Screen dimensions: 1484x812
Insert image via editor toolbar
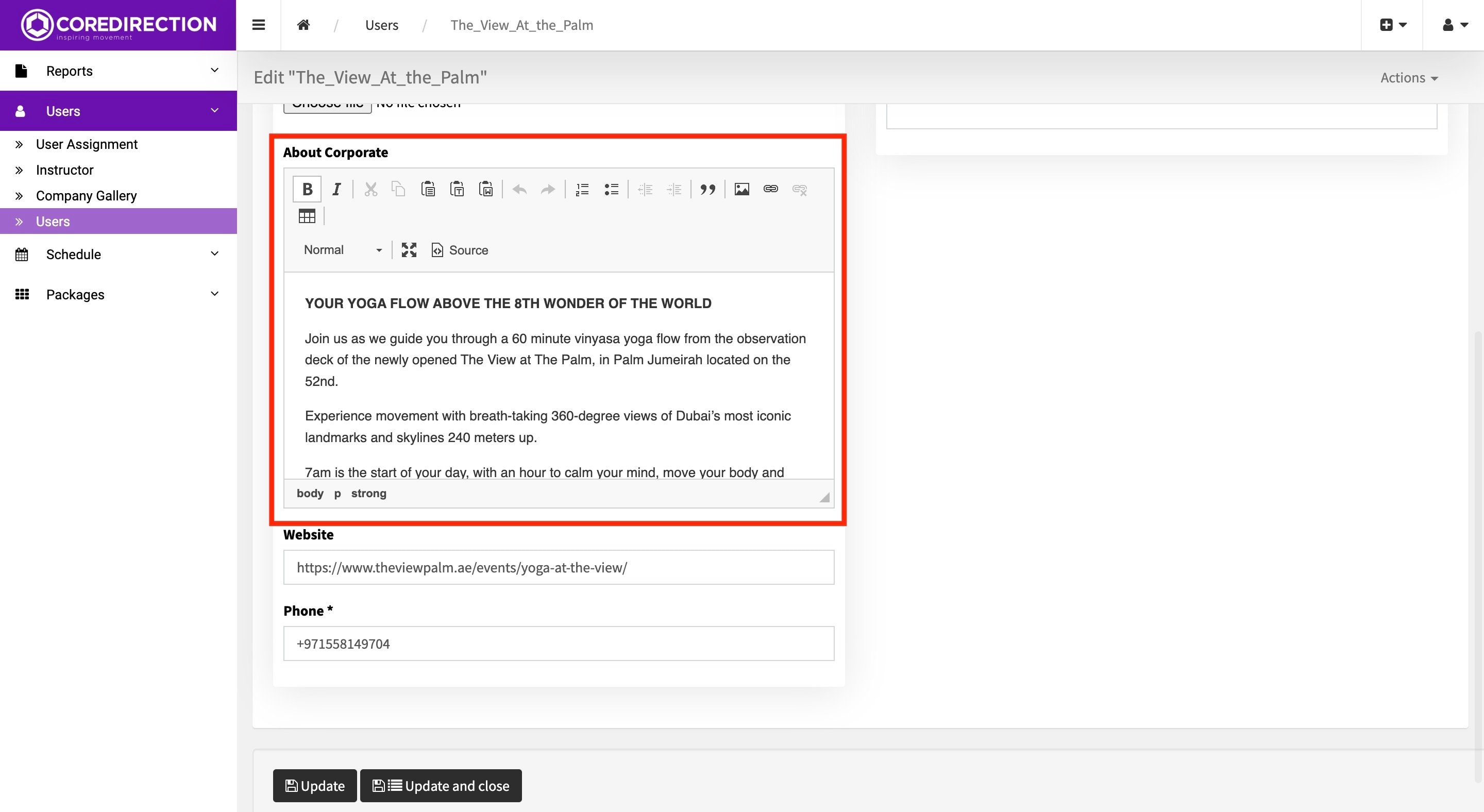coord(742,189)
